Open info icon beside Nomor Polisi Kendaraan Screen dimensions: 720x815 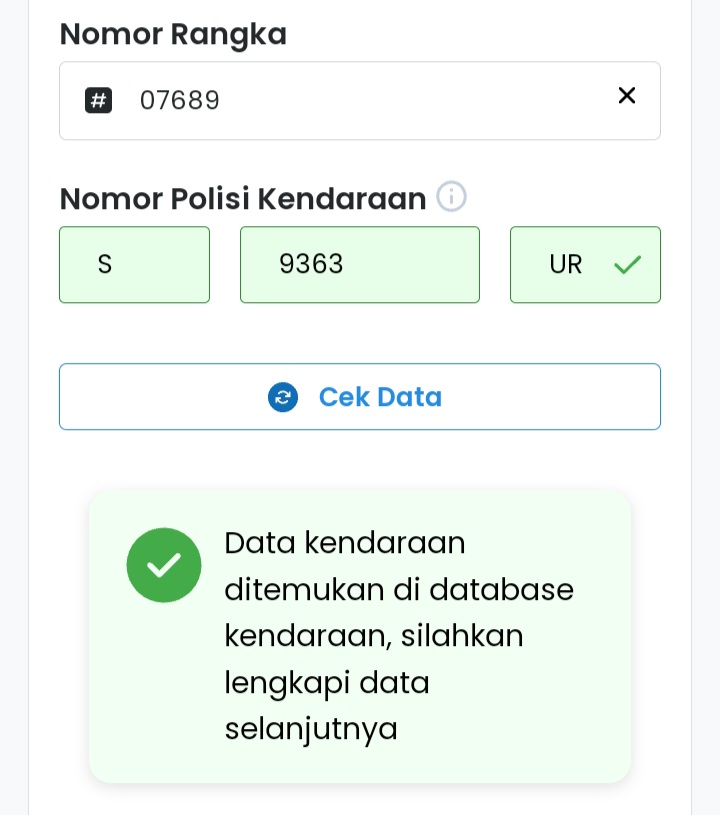pyautogui.click(x=452, y=197)
